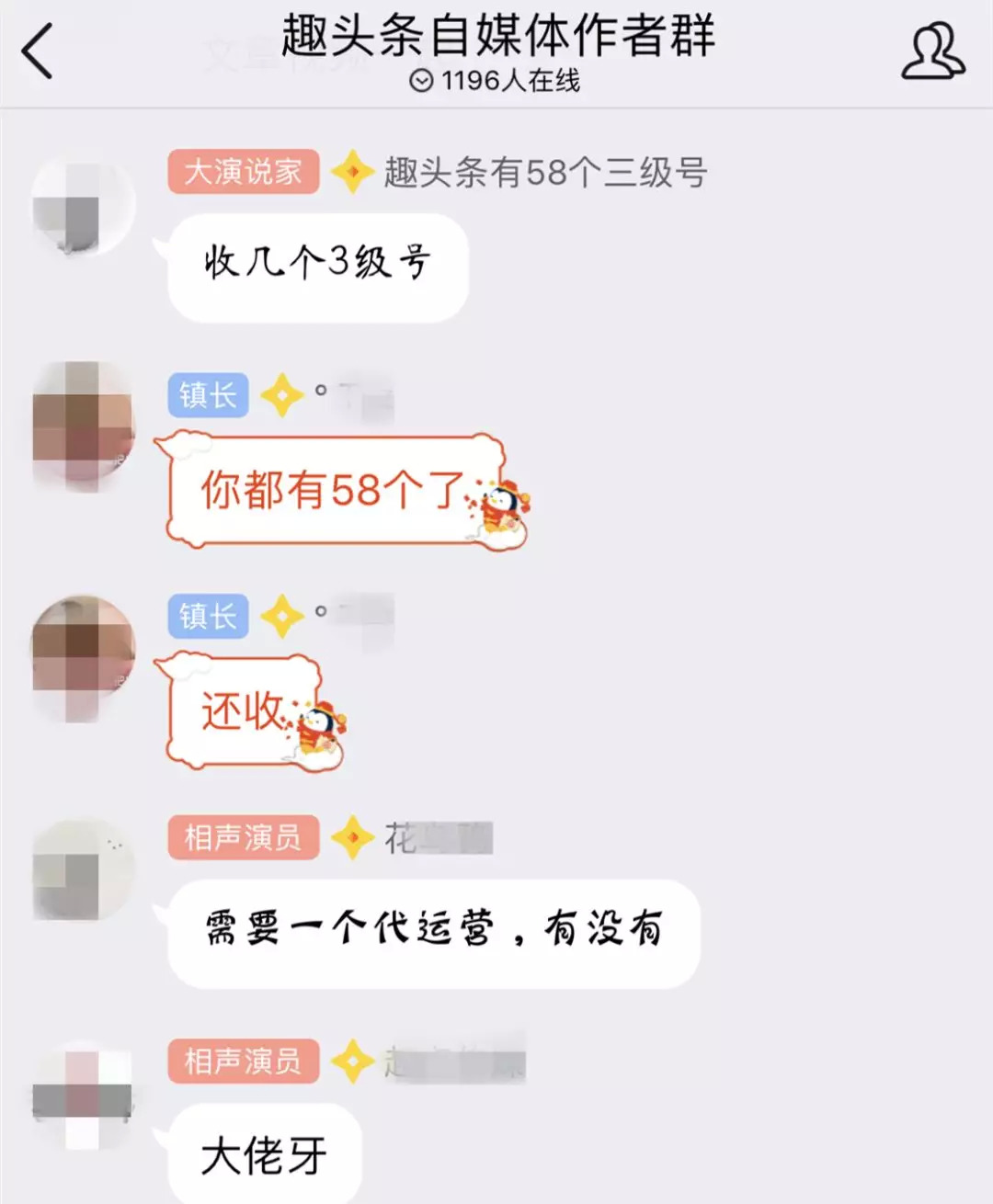The width and height of the screenshot is (993, 1204).
Task: Tap the 大佬牙 message bubble
Action: [264, 1153]
